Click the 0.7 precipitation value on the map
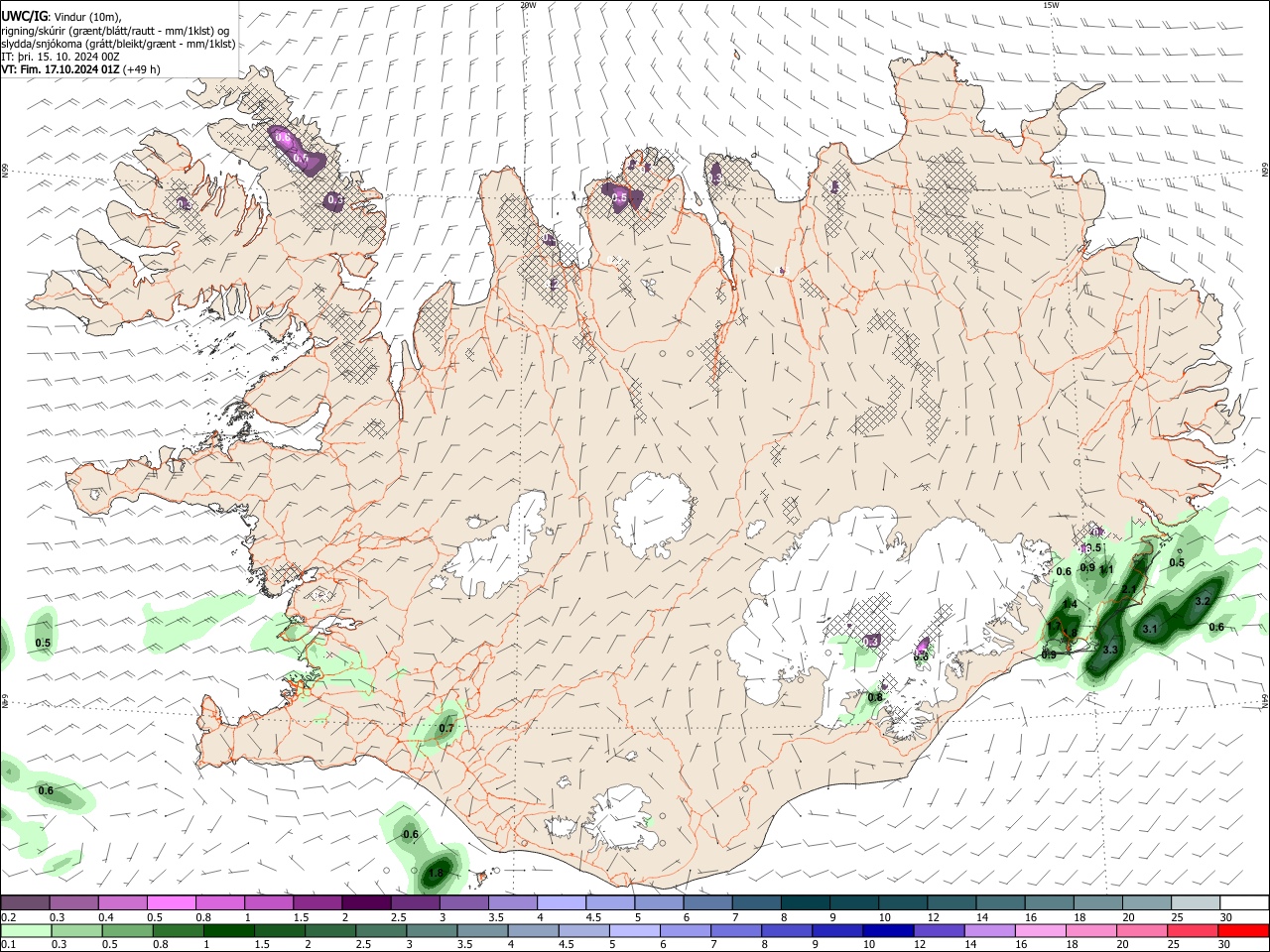 point(445,729)
